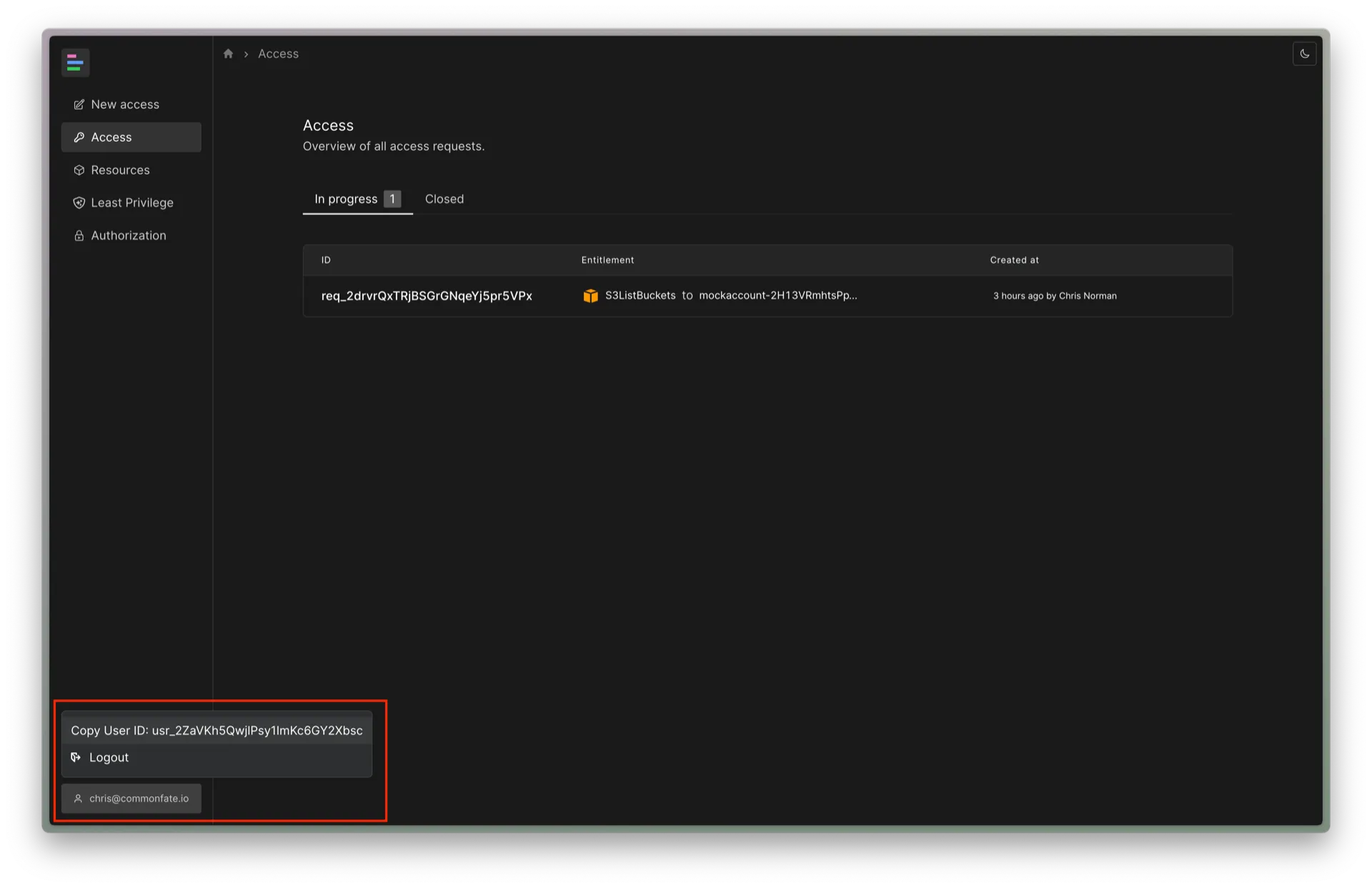Image resolution: width=1372 pixels, height=888 pixels.
Task: Click the shield icon beside Least Privilege
Action: click(79, 203)
